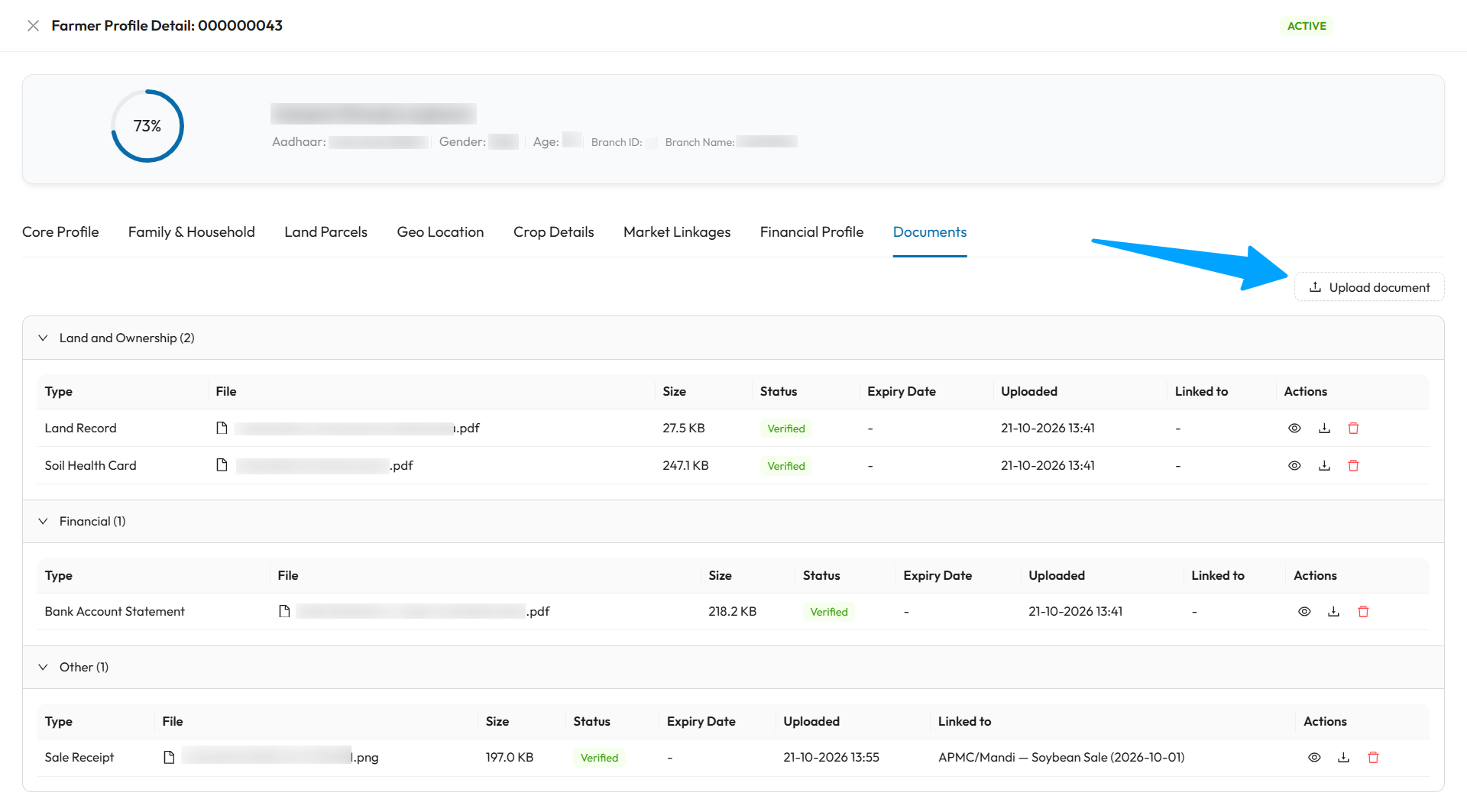Click the Verified badge for Soil Health Card

(x=786, y=466)
